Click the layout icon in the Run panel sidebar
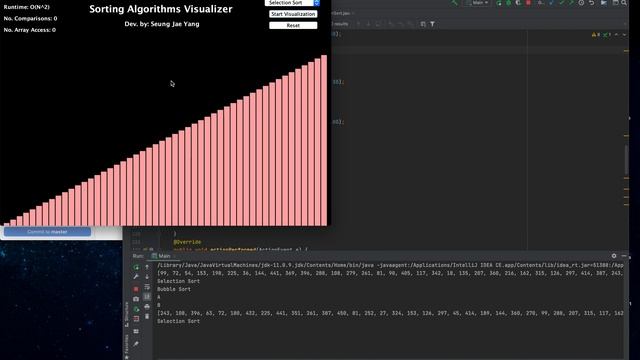 136,331
